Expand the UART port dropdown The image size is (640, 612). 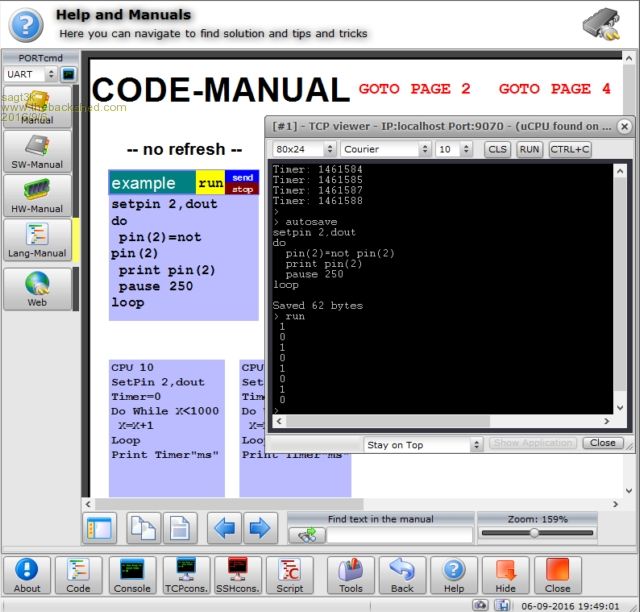tap(30, 74)
